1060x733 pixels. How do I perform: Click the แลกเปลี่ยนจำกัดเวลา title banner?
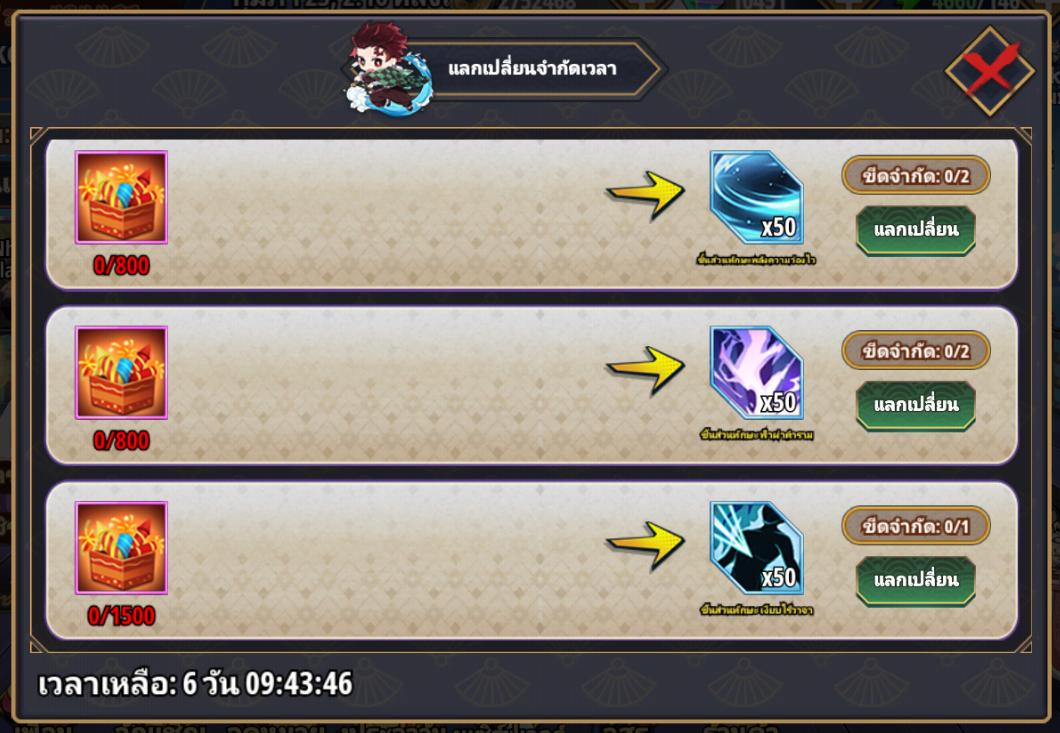click(534, 68)
